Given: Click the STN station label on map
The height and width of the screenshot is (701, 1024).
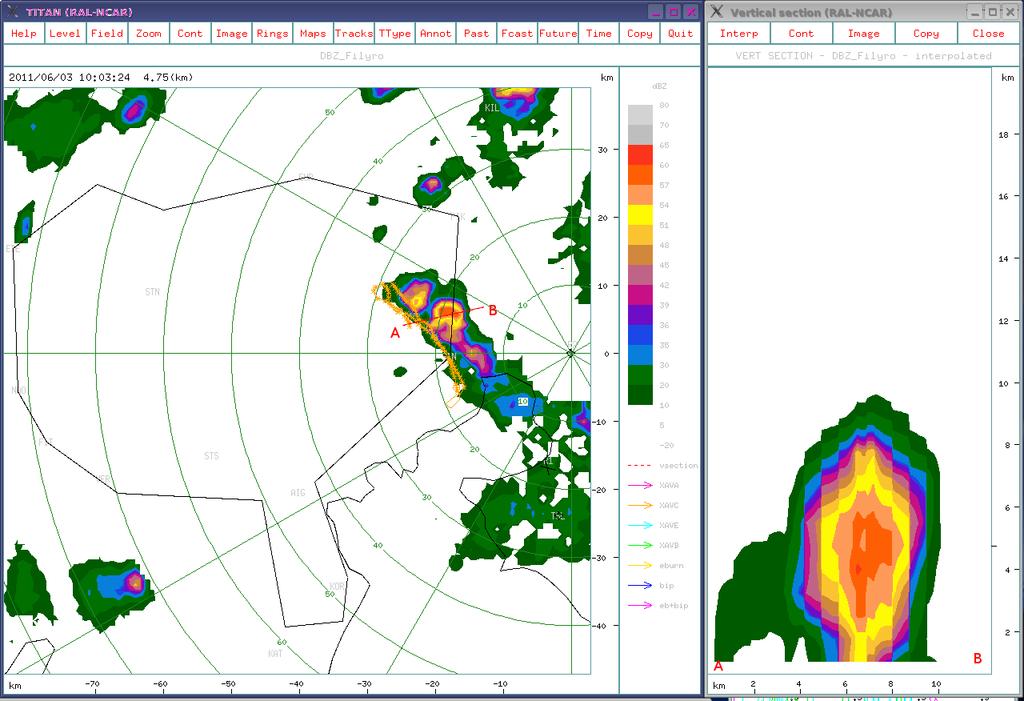Looking at the screenshot, I should [152, 291].
